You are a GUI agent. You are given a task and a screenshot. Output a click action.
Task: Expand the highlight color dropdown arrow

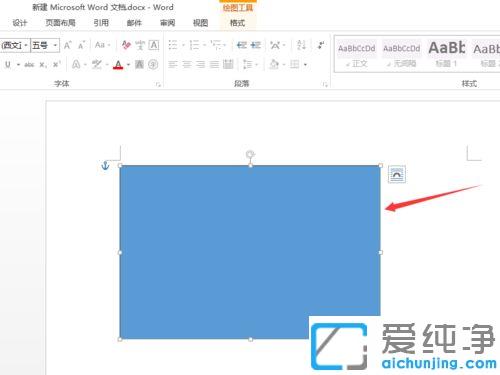coord(107,64)
